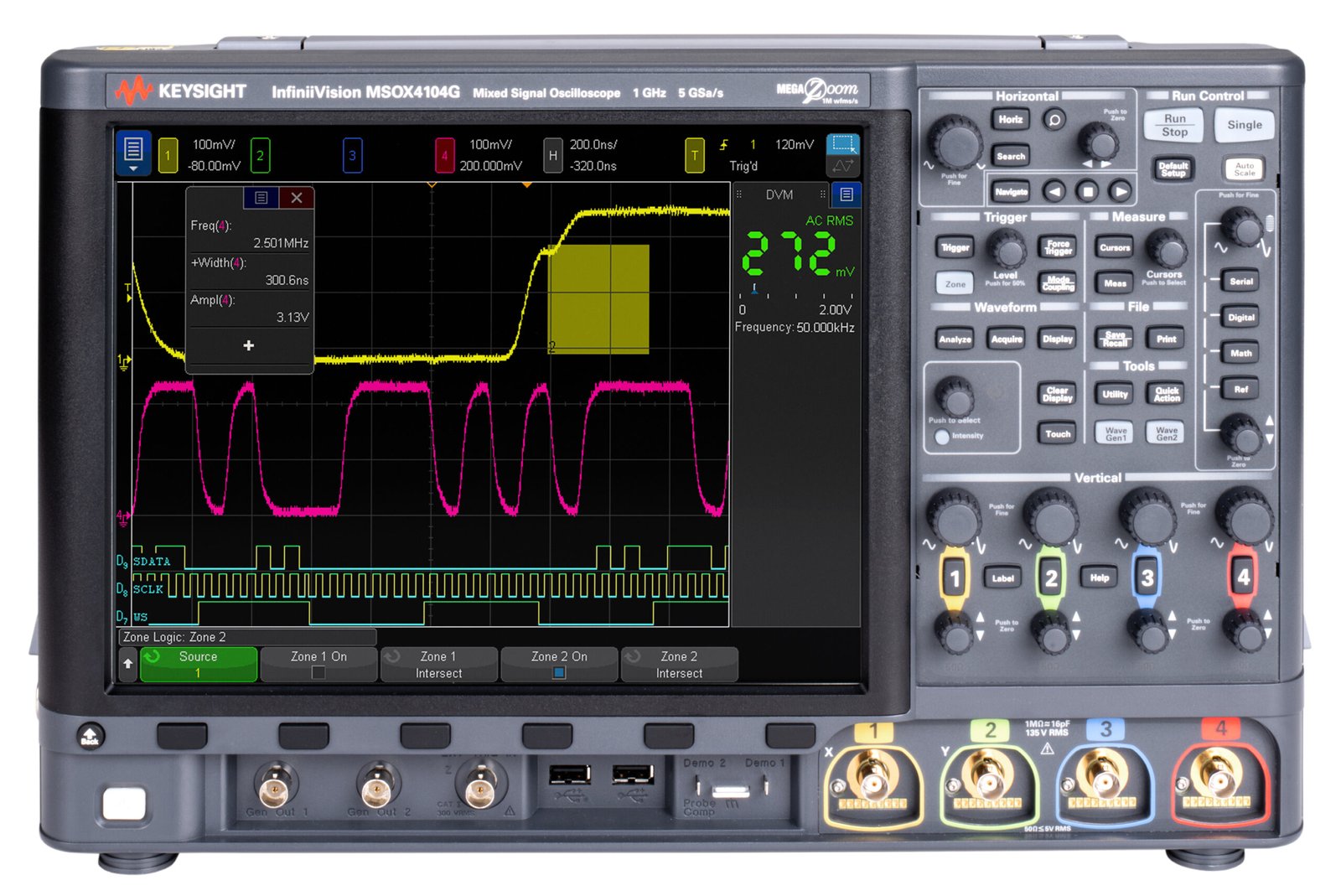Viewport: 1341px width, 896px height.
Task: Disable the Zone 2 On checkbox softkey
Action: [559, 663]
